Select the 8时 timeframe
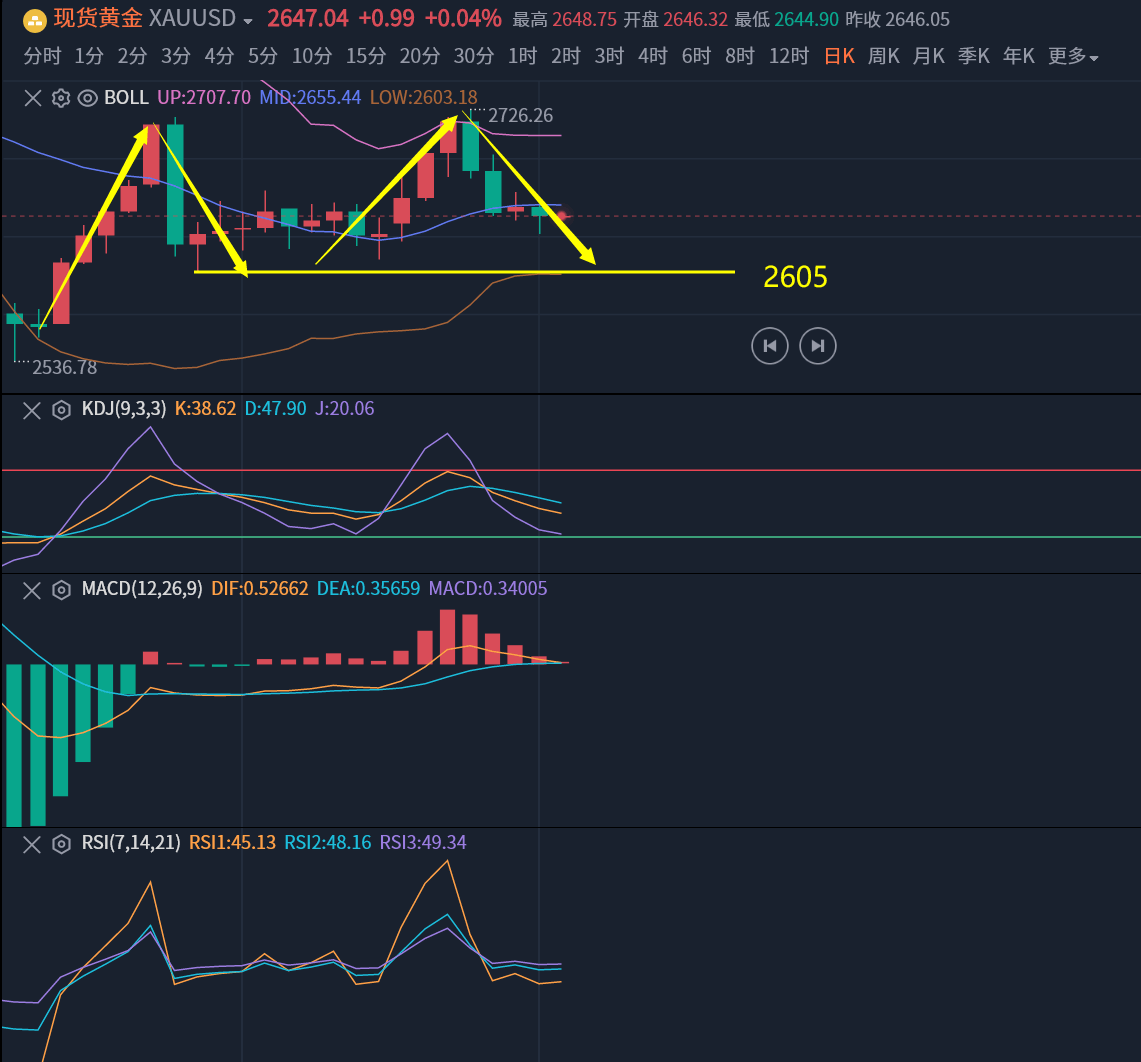Viewport: 1141px width, 1062px height. (740, 56)
